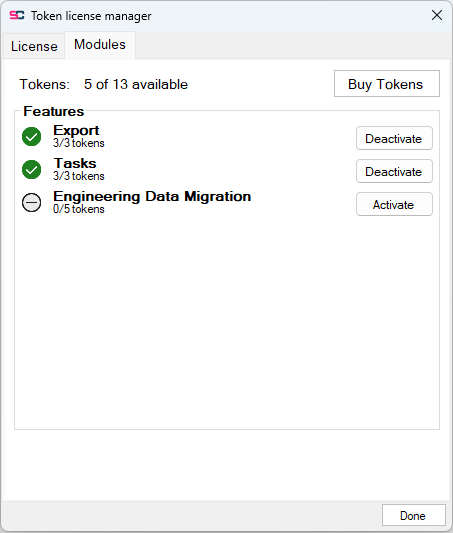Screen dimensions: 453x533
Task: Click the Features group heading
Action: click(x=54, y=111)
